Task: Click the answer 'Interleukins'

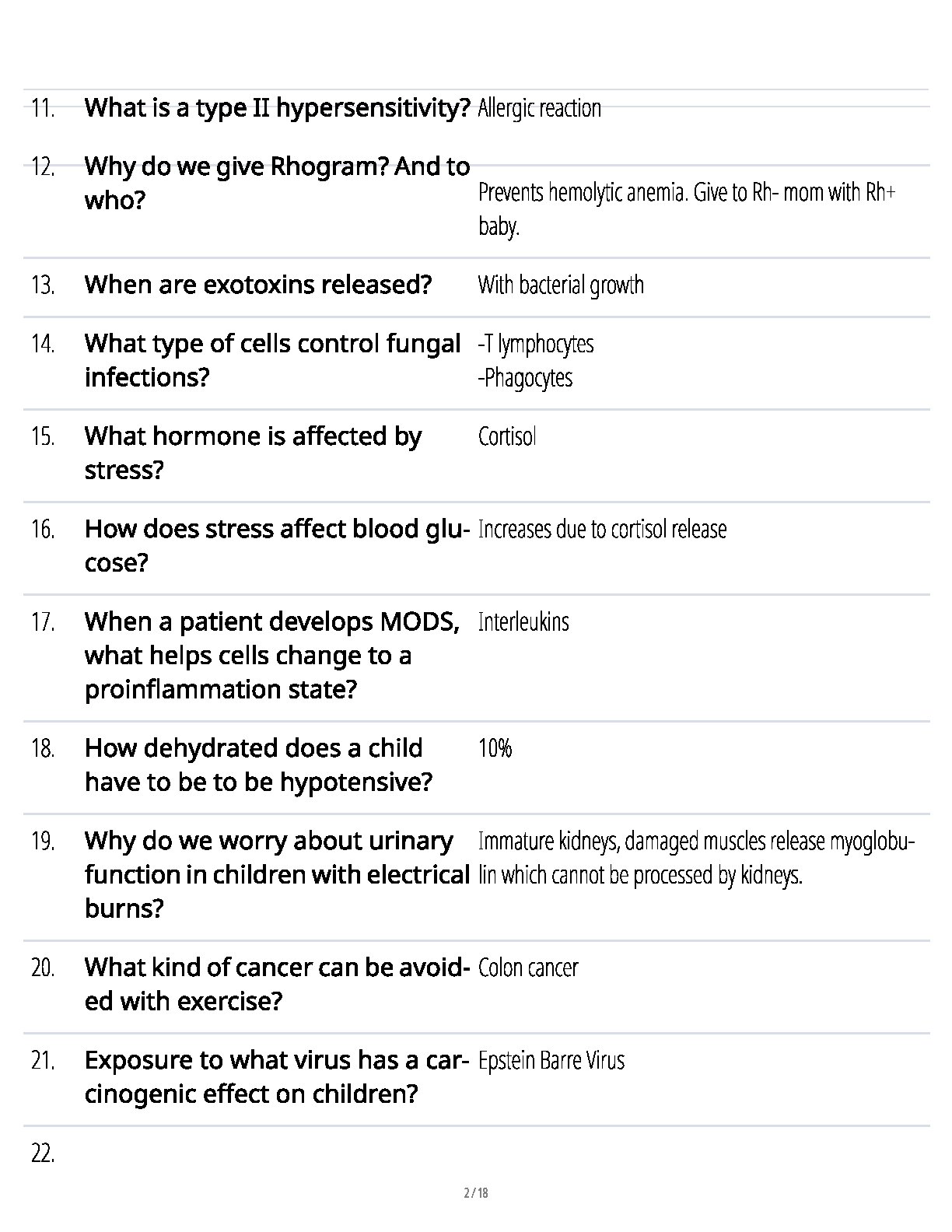Action: click(x=523, y=622)
